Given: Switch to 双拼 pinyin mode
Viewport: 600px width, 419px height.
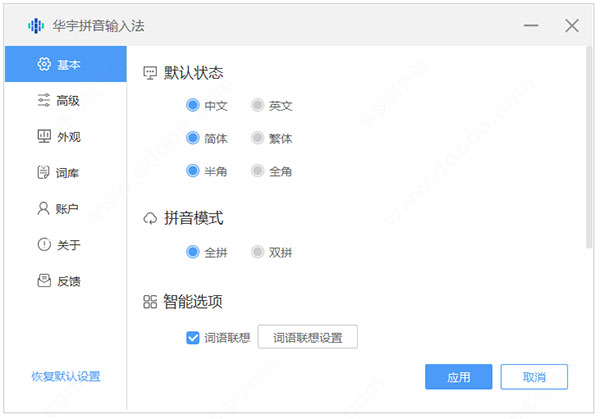Looking at the screenshot, I should point(258,252).
